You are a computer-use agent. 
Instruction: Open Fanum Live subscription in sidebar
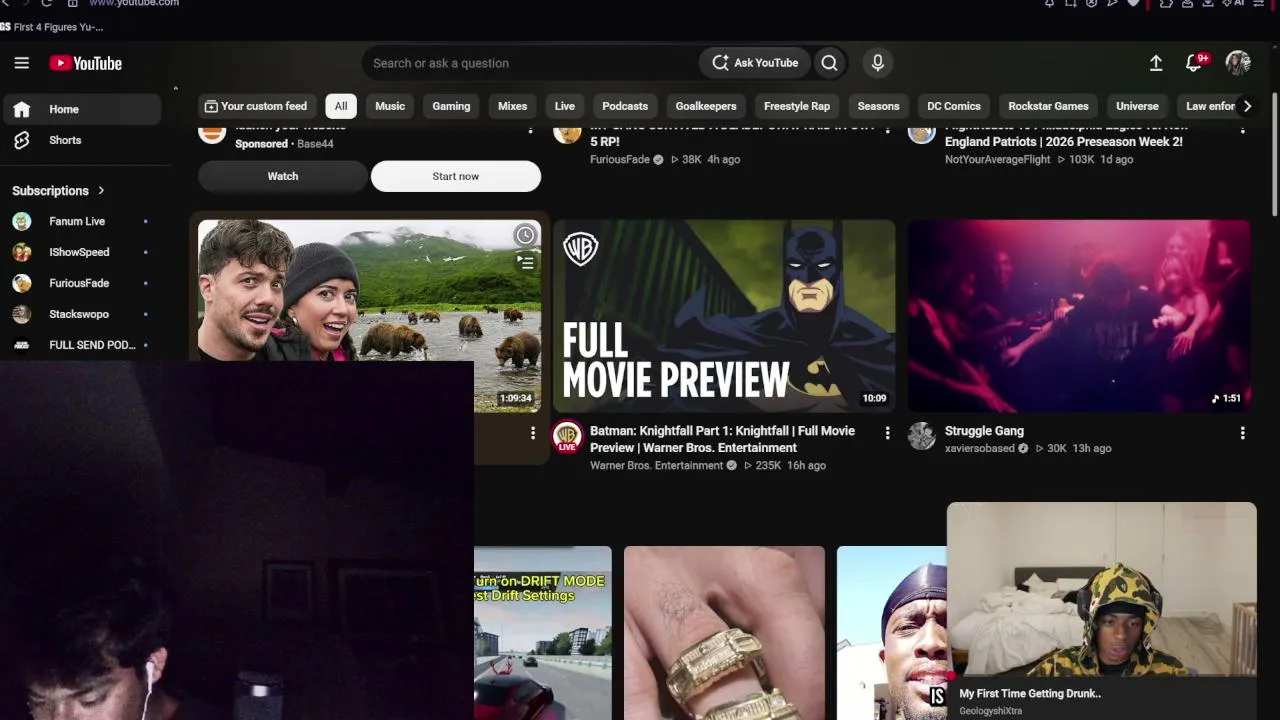pos(80,221)
